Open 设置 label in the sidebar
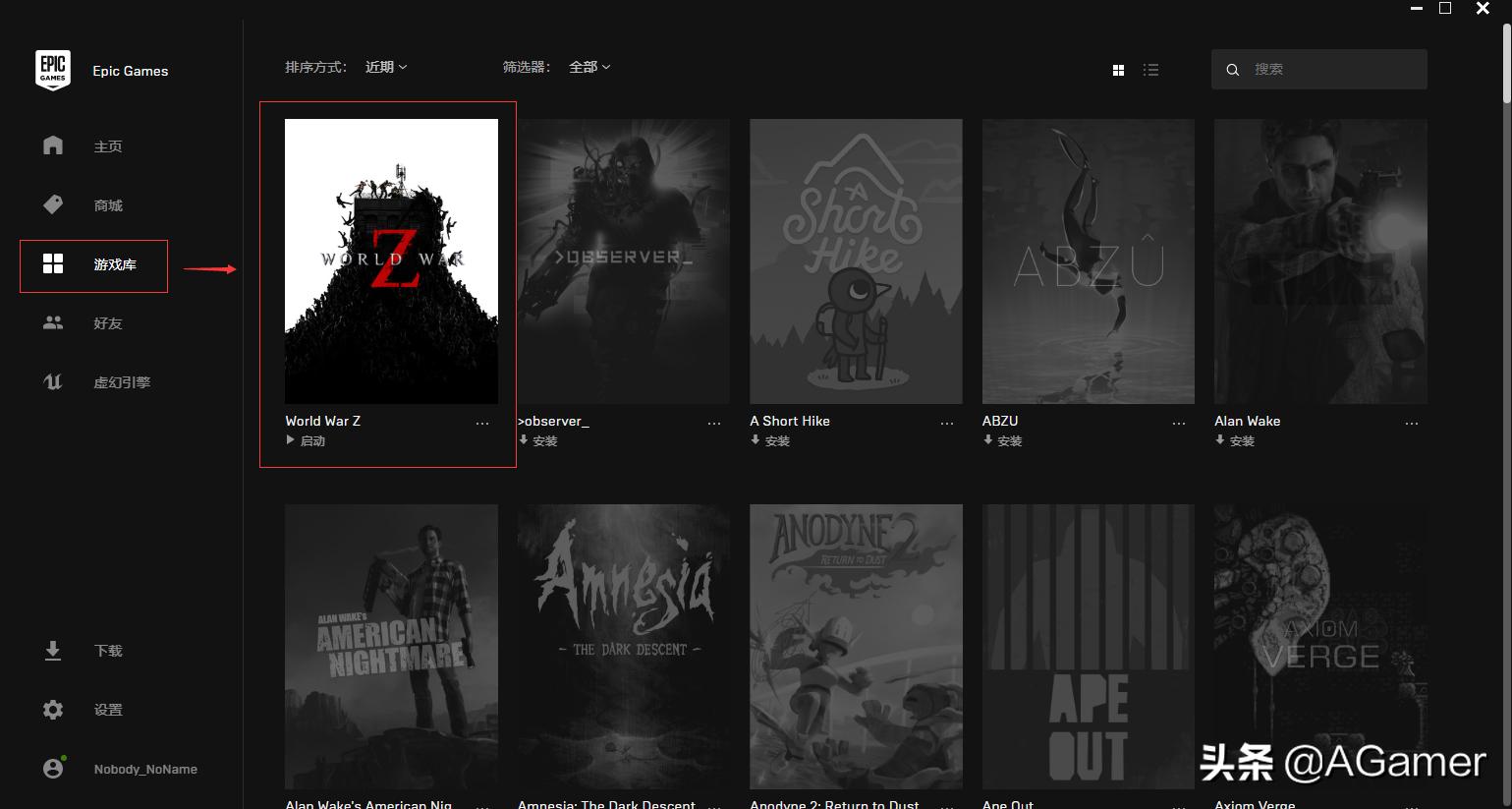 point(108,710)
